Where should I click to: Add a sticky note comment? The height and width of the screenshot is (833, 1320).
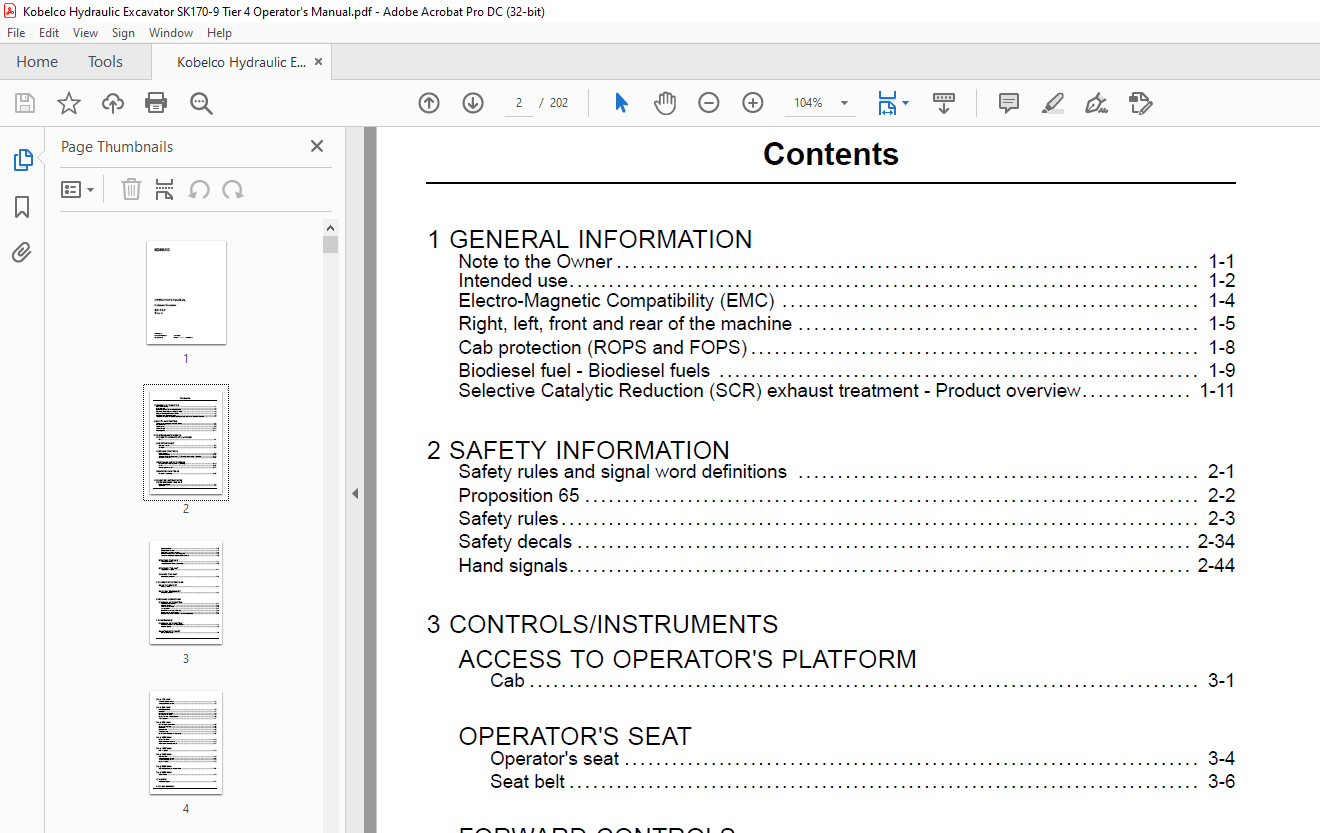[1009, 103]
